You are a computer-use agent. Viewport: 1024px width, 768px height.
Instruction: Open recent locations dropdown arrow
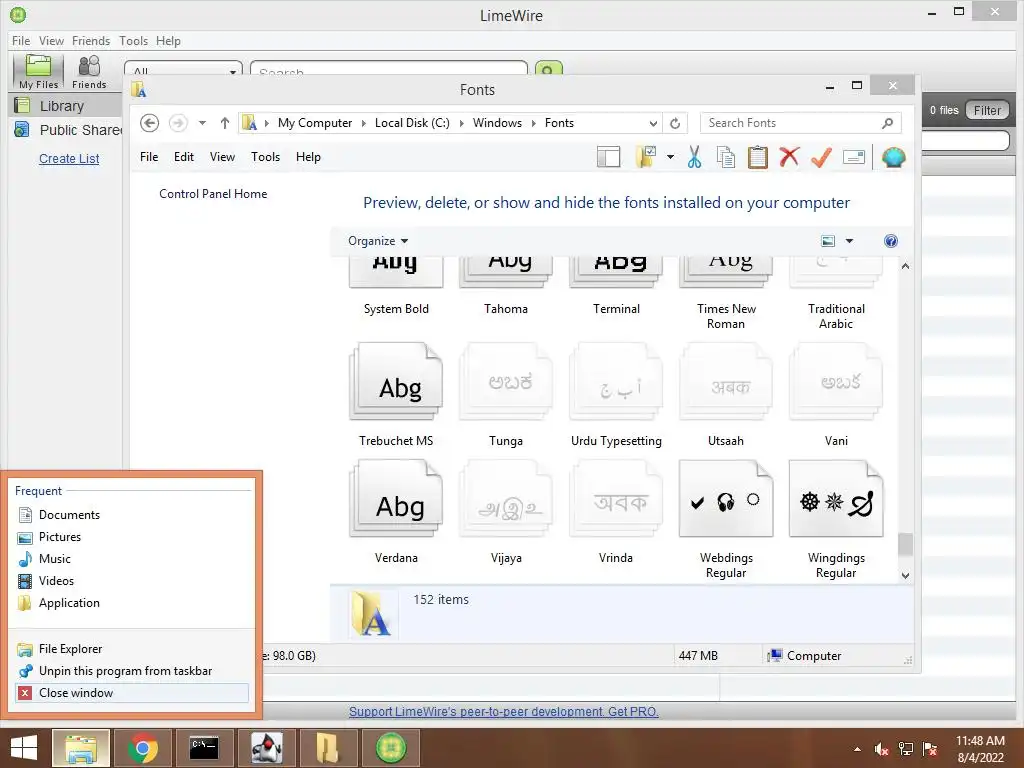[202, 123]
